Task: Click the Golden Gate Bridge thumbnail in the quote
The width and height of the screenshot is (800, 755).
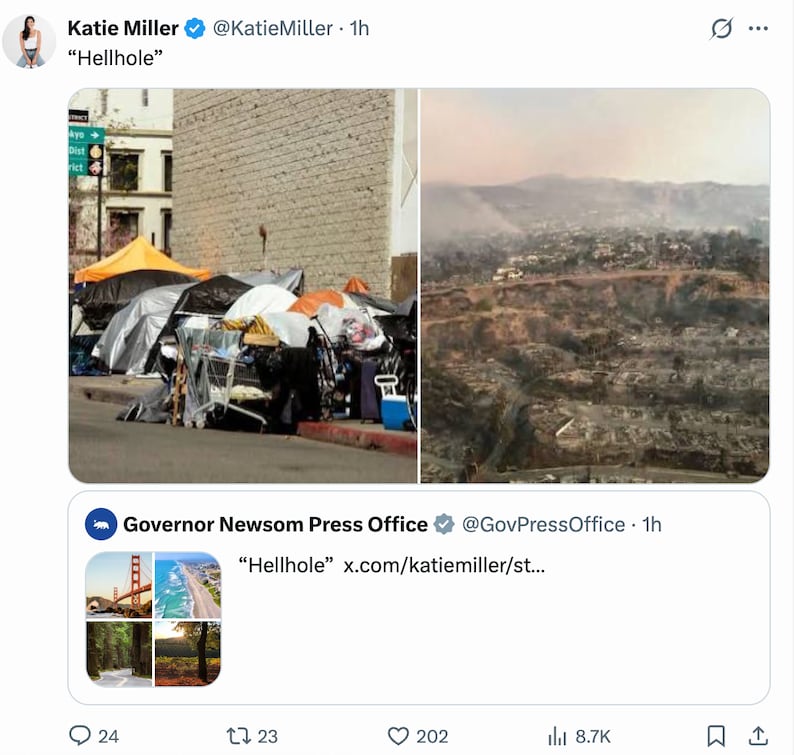Action: click(x=119, y=585)
